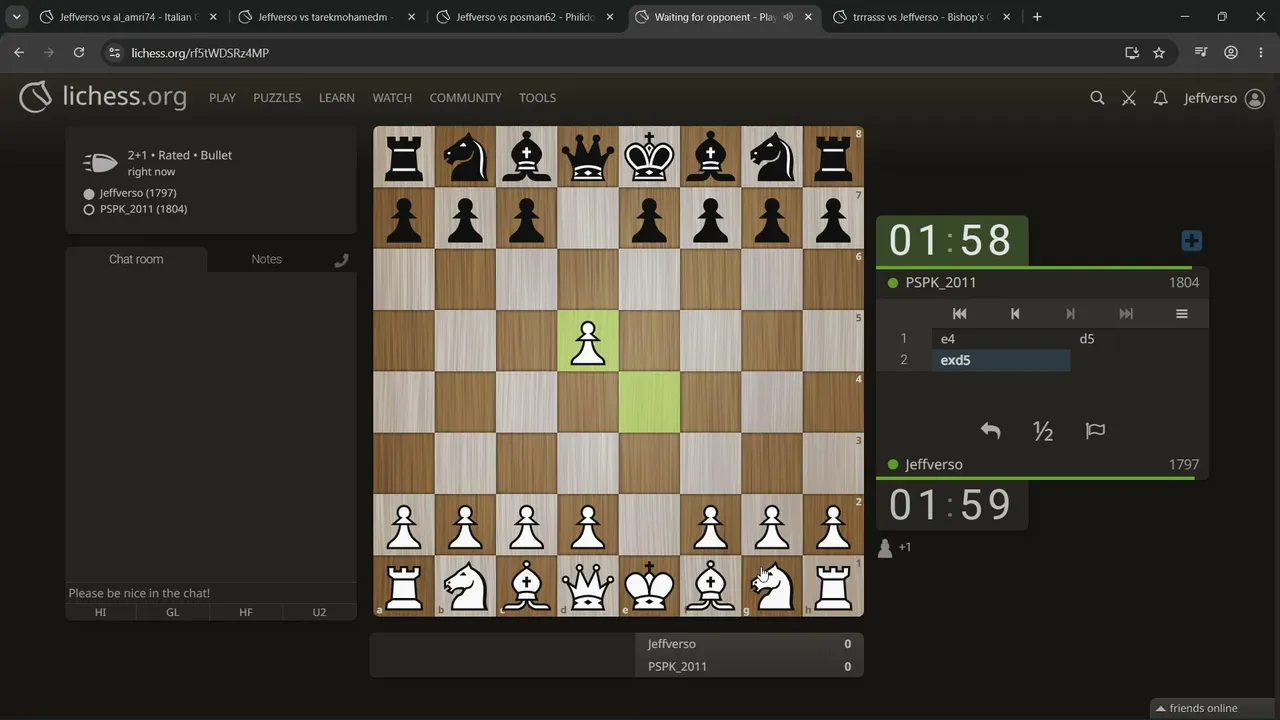
Task: Click the lichess.org logo
Action: (103, 97)
